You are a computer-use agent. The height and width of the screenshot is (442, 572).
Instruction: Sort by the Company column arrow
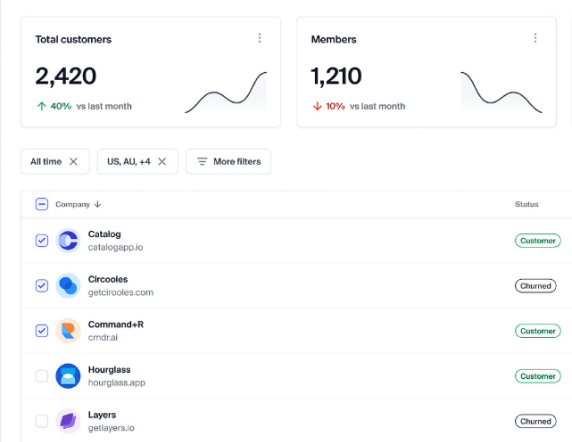click(97, 204)
